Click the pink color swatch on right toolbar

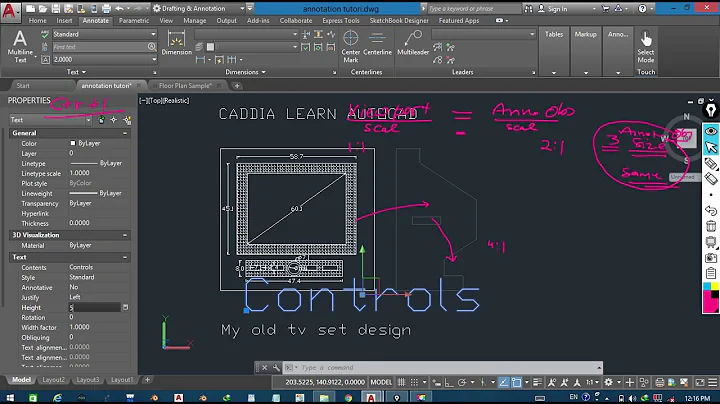(x=711, y=301)
